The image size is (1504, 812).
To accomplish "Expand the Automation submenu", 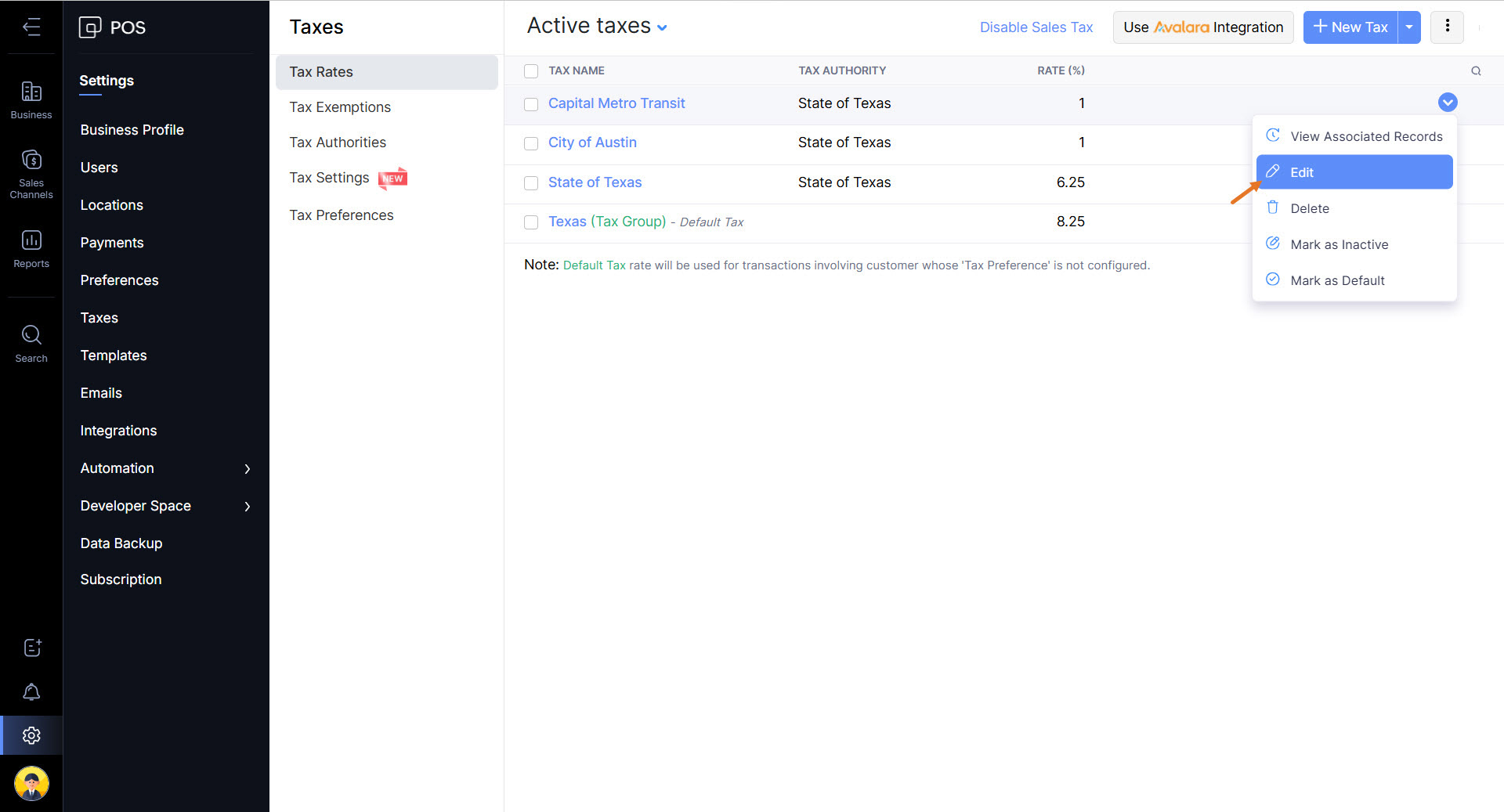I will [x=248, y=468].
